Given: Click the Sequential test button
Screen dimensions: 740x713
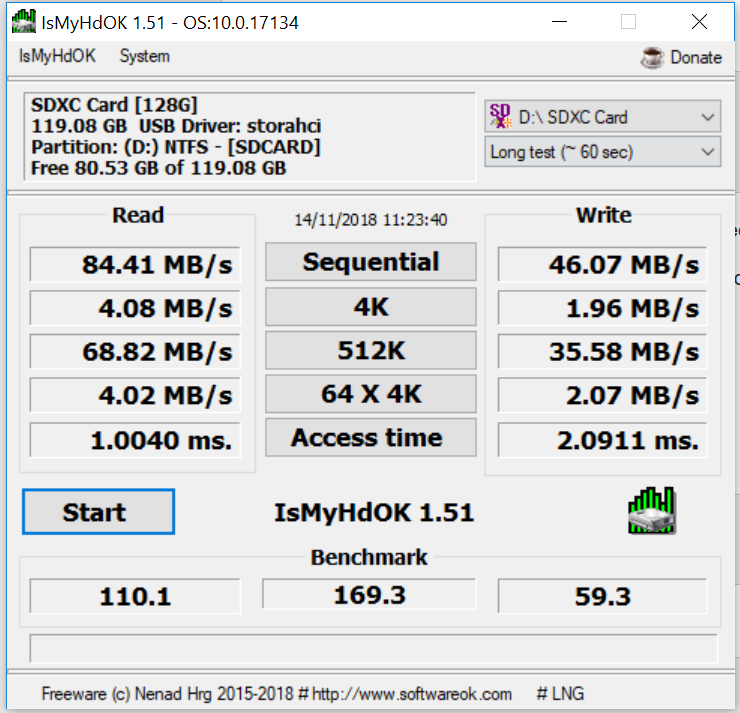Looking at the screenshot, I should coord(371,262).
